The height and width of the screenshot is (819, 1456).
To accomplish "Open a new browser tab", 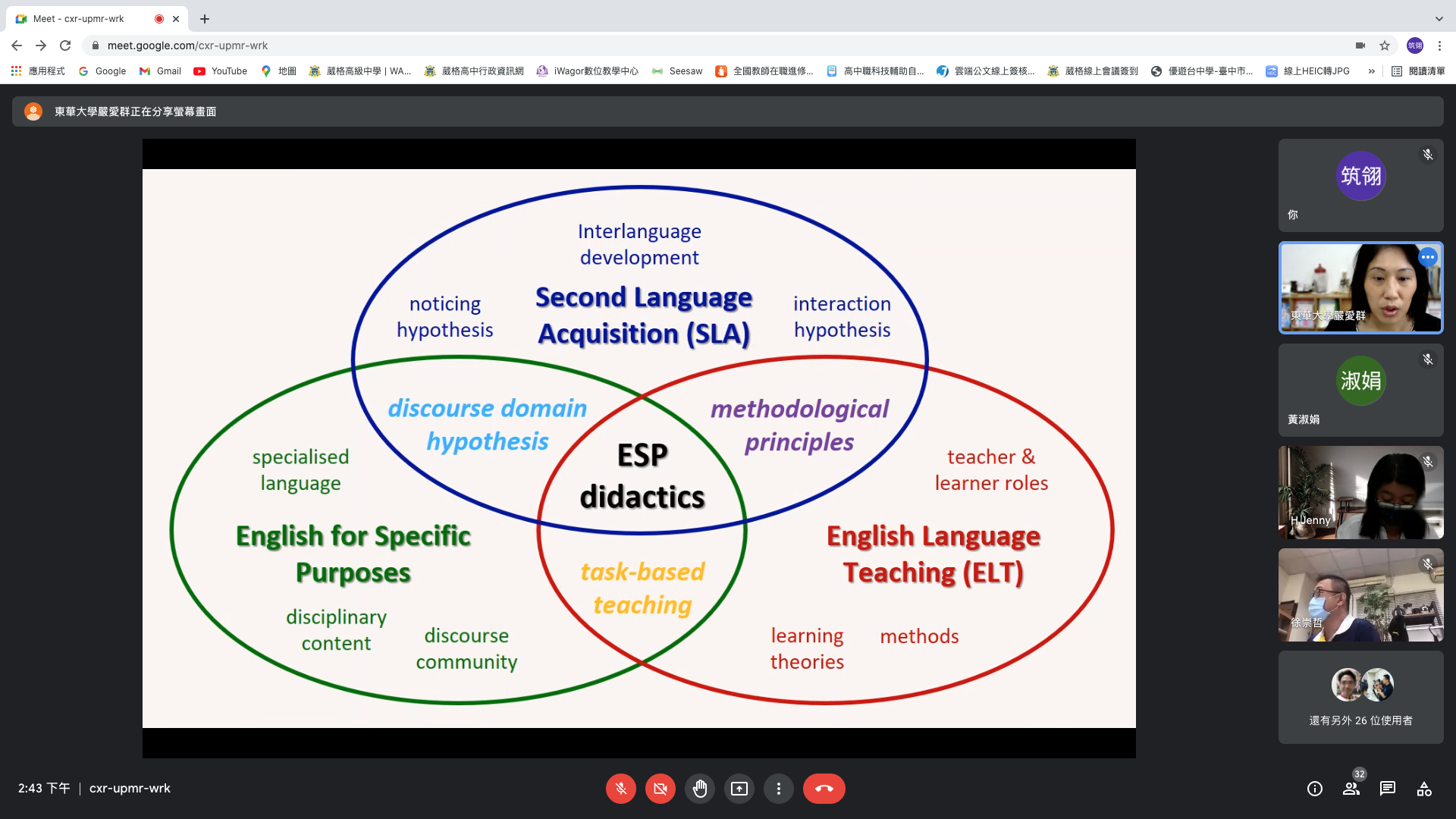I will [x=205, y=19].
